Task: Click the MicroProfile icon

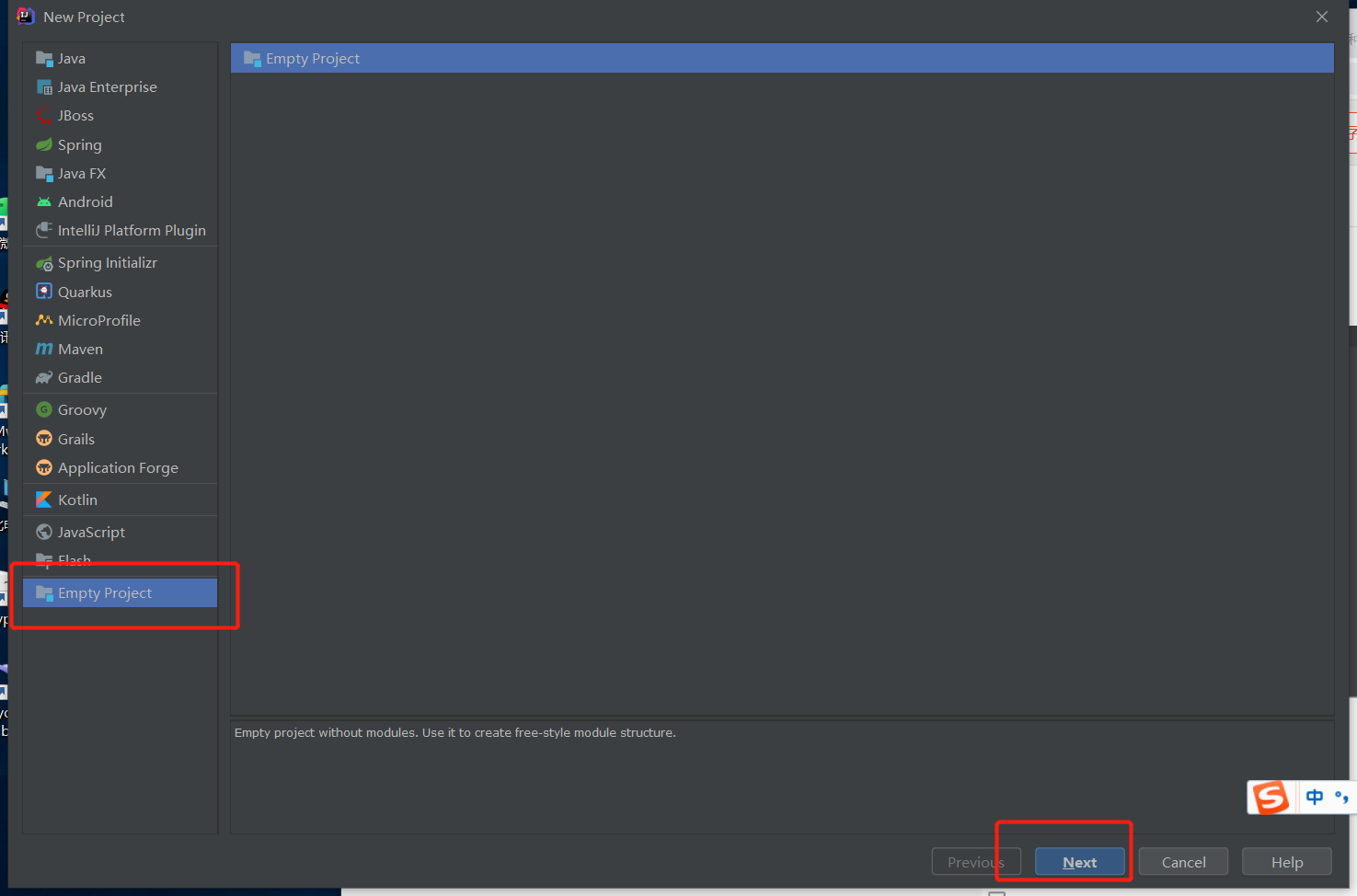Action: pos(44,320)
